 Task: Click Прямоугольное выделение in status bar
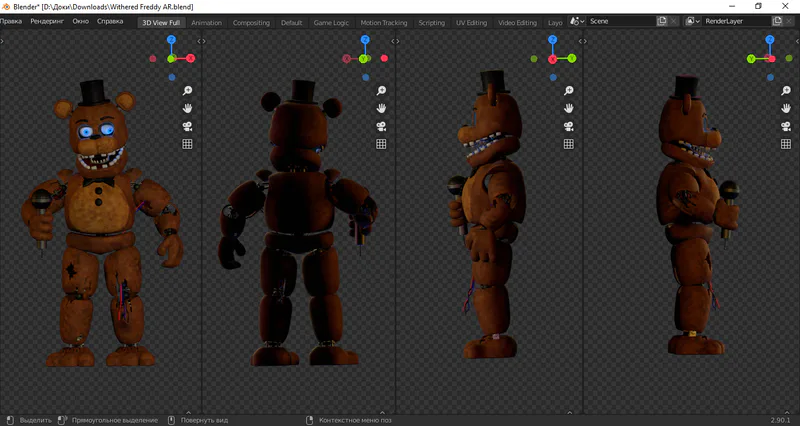point(115,420)
